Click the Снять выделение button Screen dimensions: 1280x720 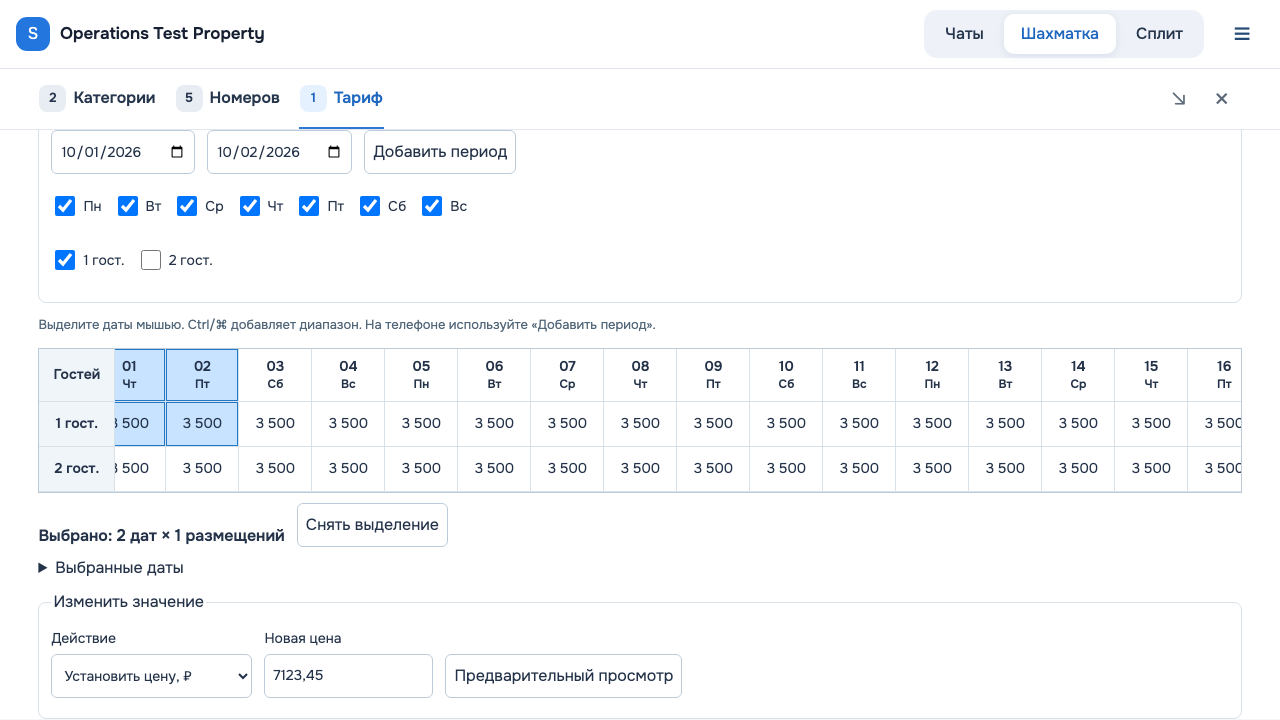click(x=372, y=525)
